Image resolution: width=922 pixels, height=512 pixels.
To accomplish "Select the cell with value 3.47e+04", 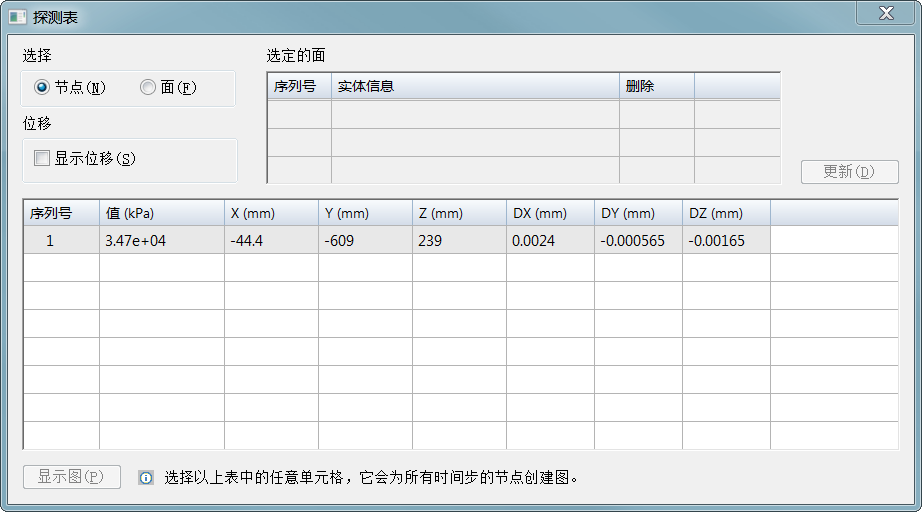I will point(161,241).
